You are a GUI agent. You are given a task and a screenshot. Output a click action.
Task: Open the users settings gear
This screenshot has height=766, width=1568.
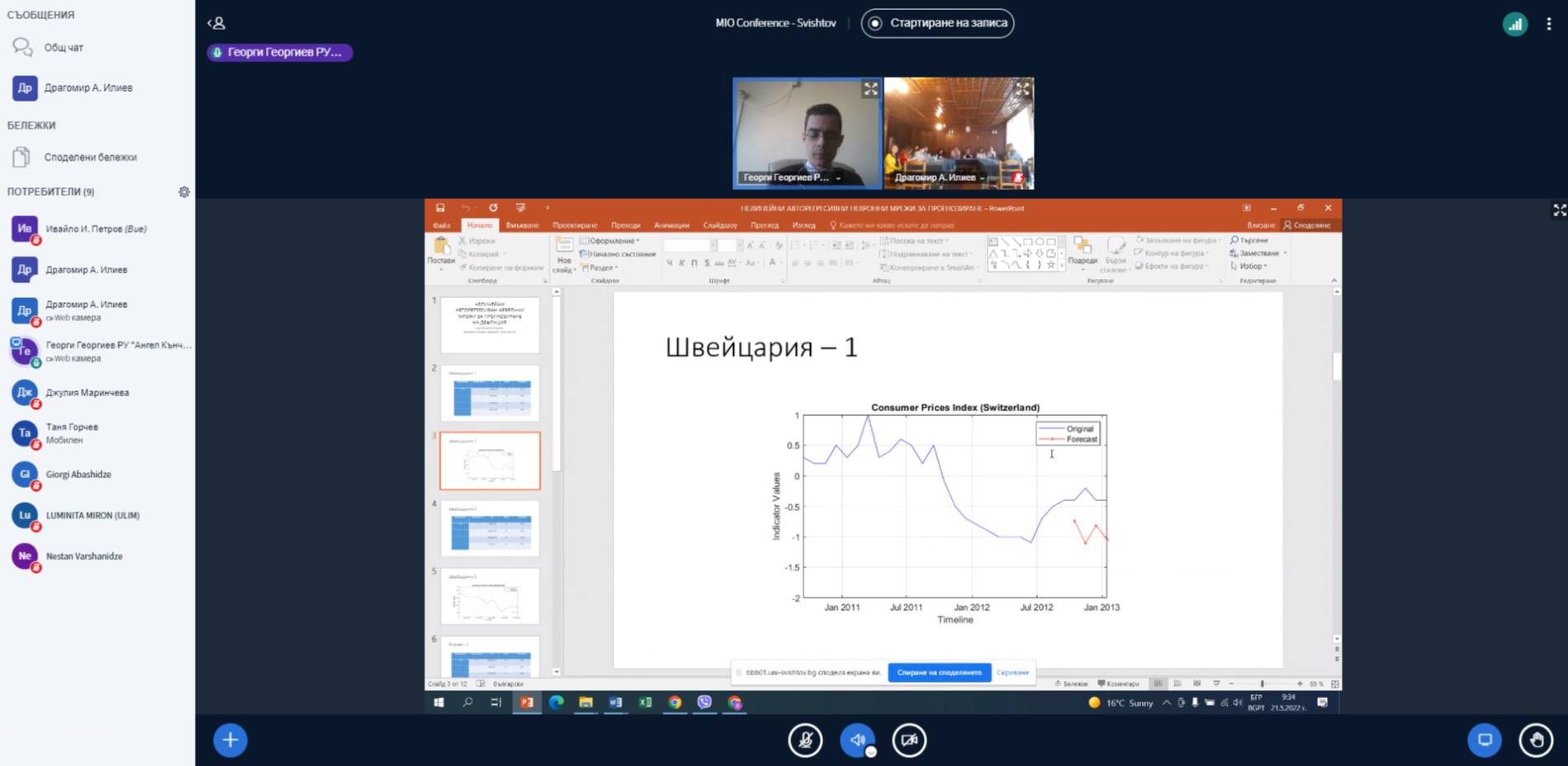[x=184, y=191]
